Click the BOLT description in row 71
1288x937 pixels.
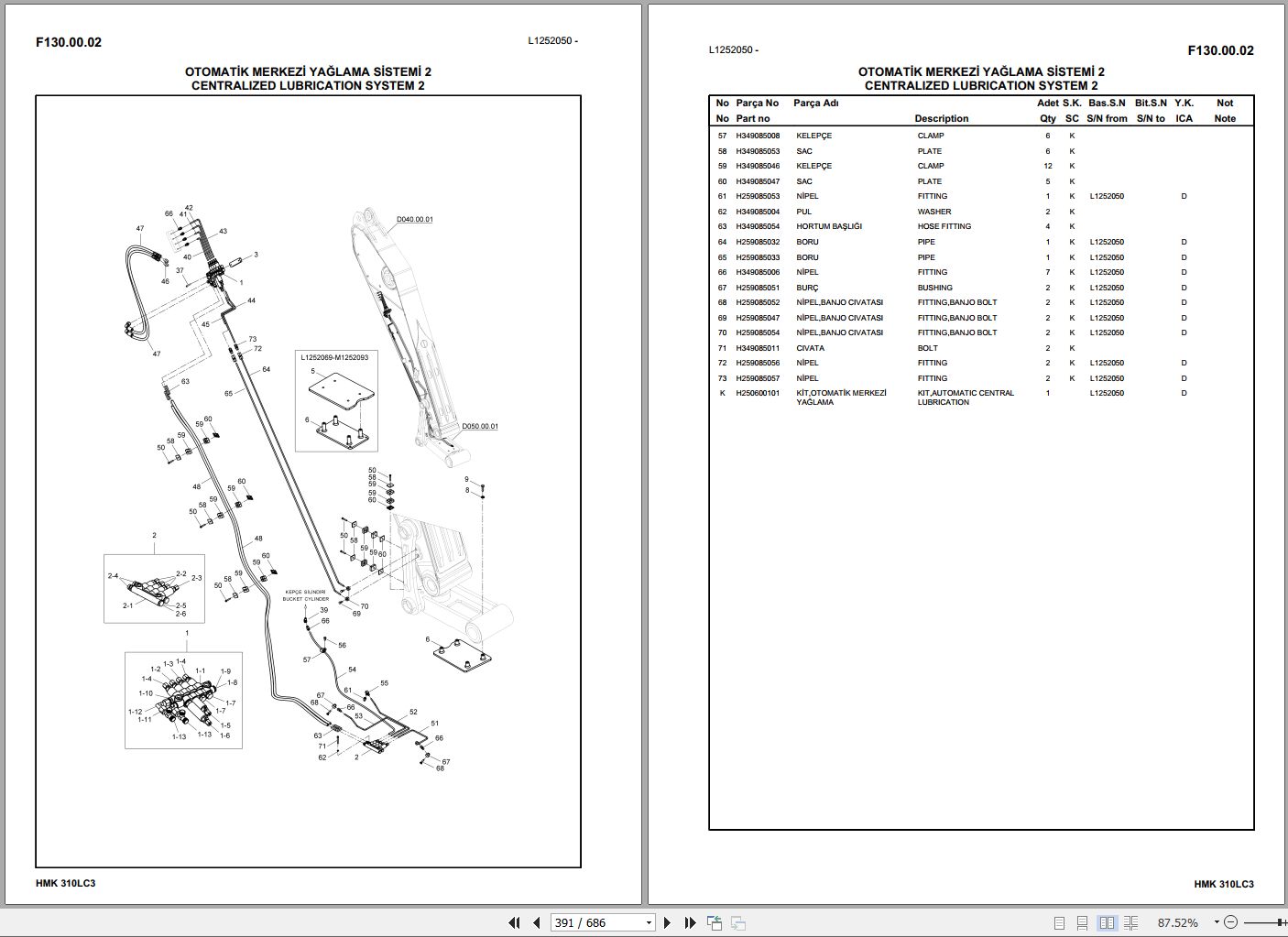pos(928,348)
